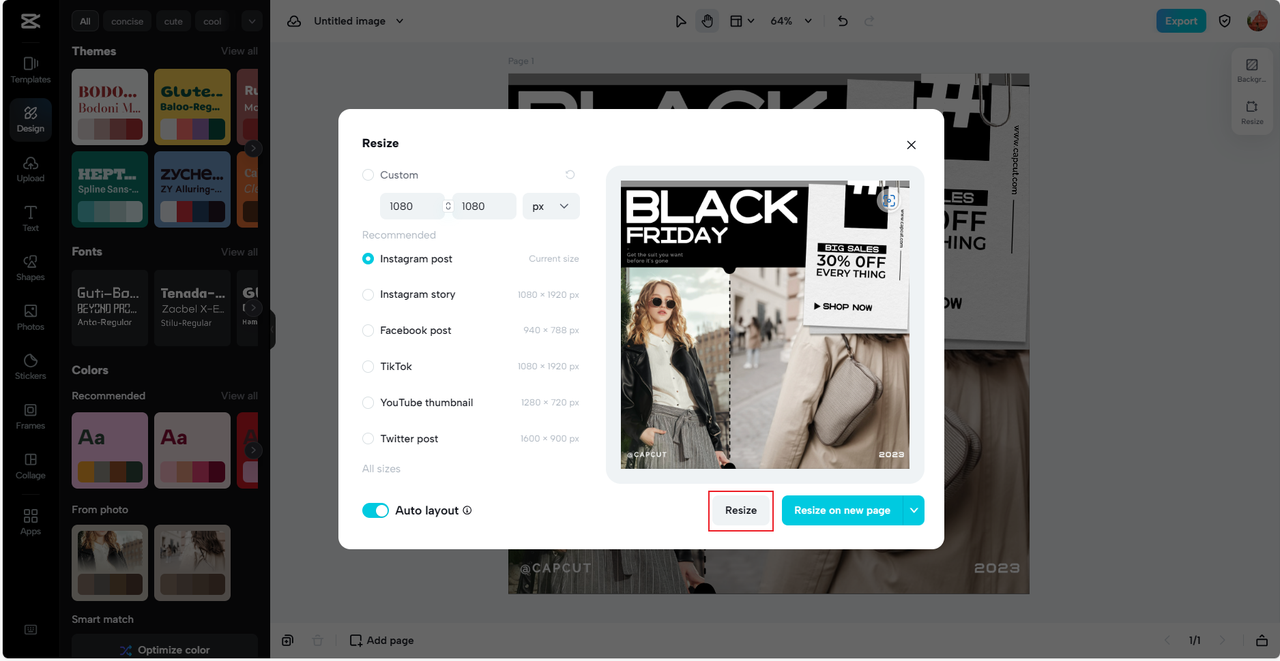Select the hand pan tool
Screen dimensions: 1280x661
pyautogui.click(x=707, y=21)
